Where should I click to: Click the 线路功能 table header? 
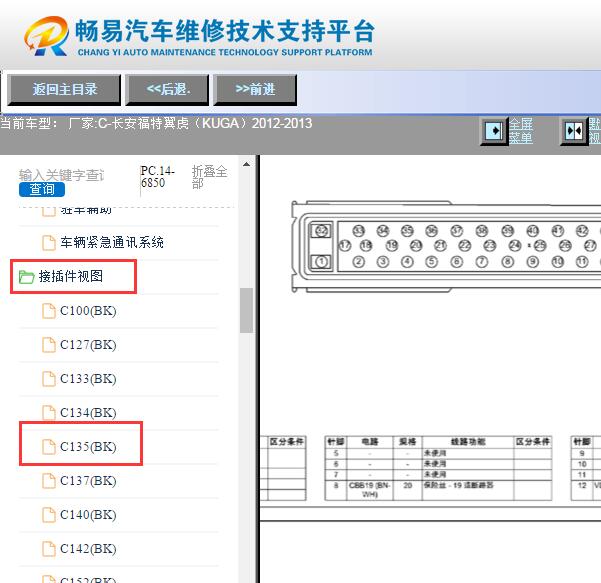(x=468, y=442)
